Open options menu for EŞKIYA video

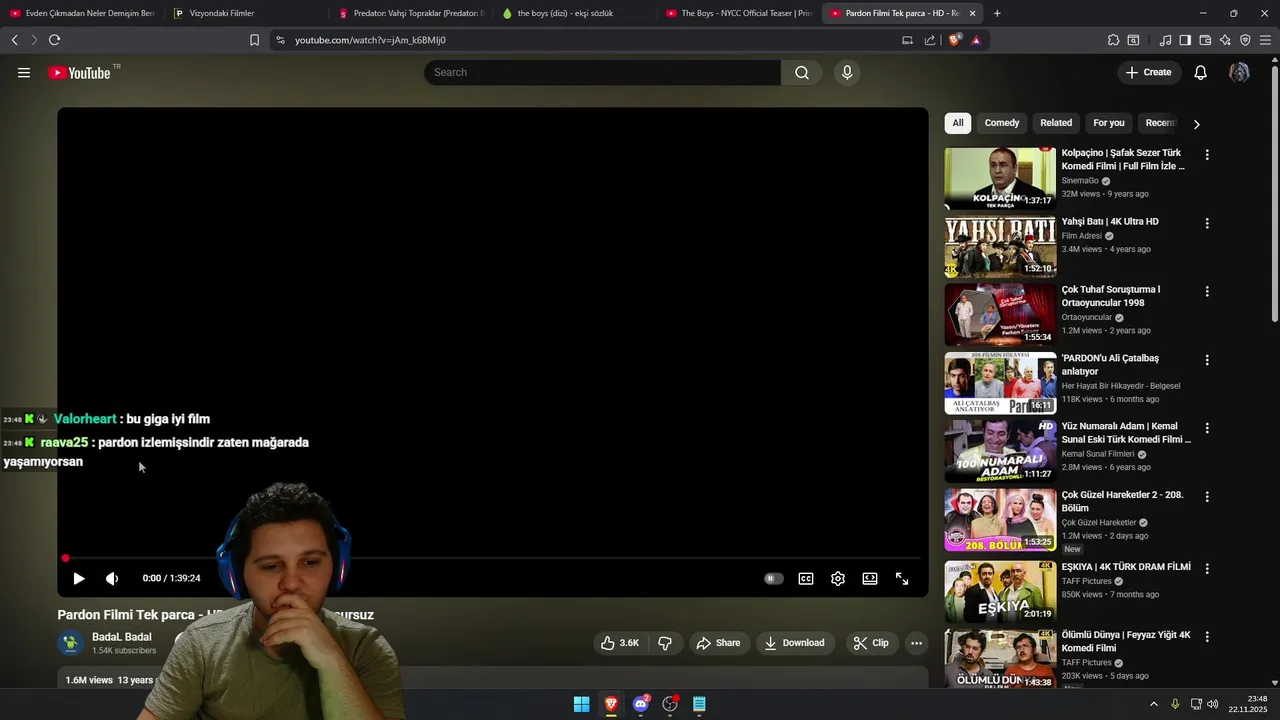pos(1207,568)
